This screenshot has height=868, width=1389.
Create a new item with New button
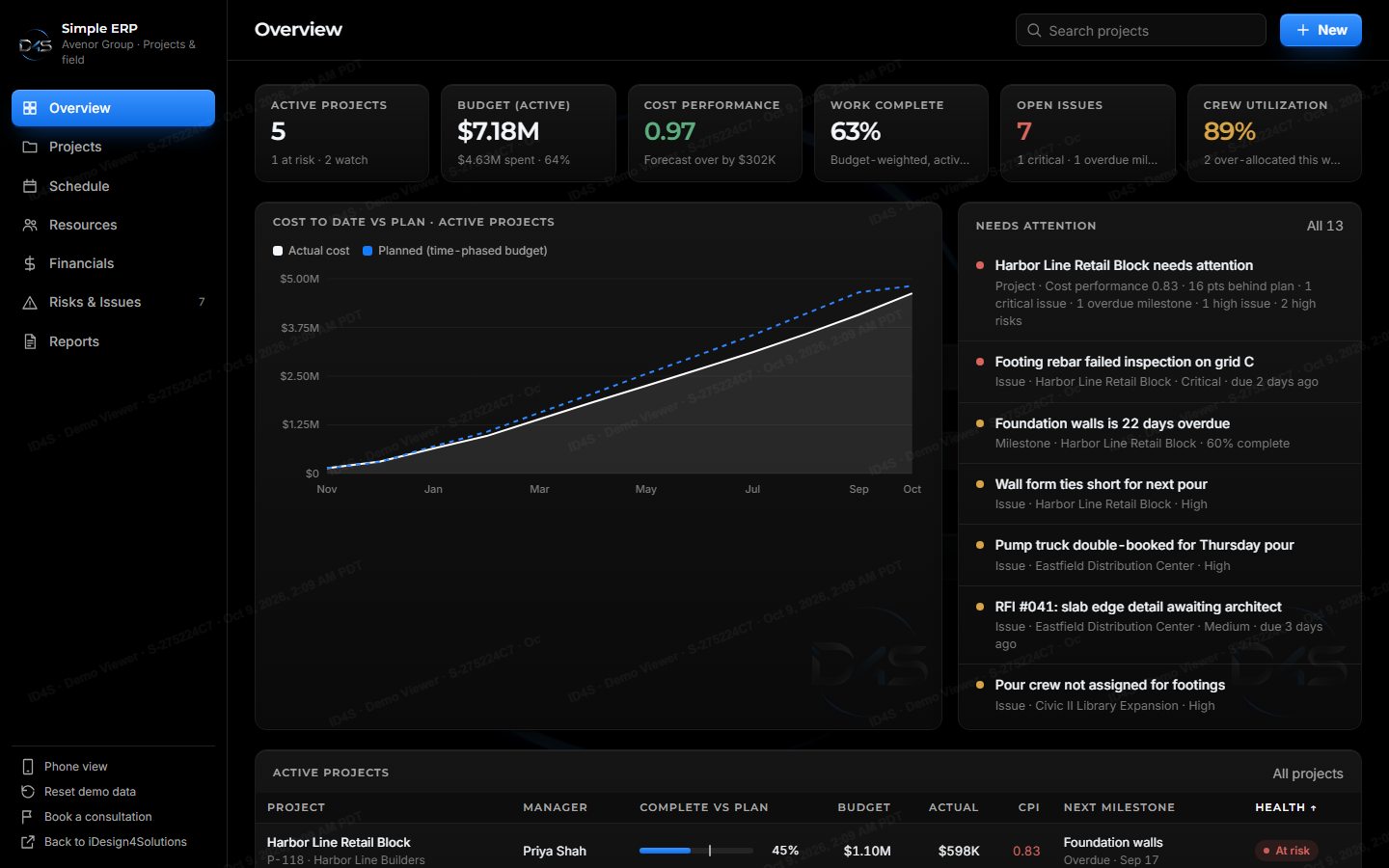tap(1321, 30)
